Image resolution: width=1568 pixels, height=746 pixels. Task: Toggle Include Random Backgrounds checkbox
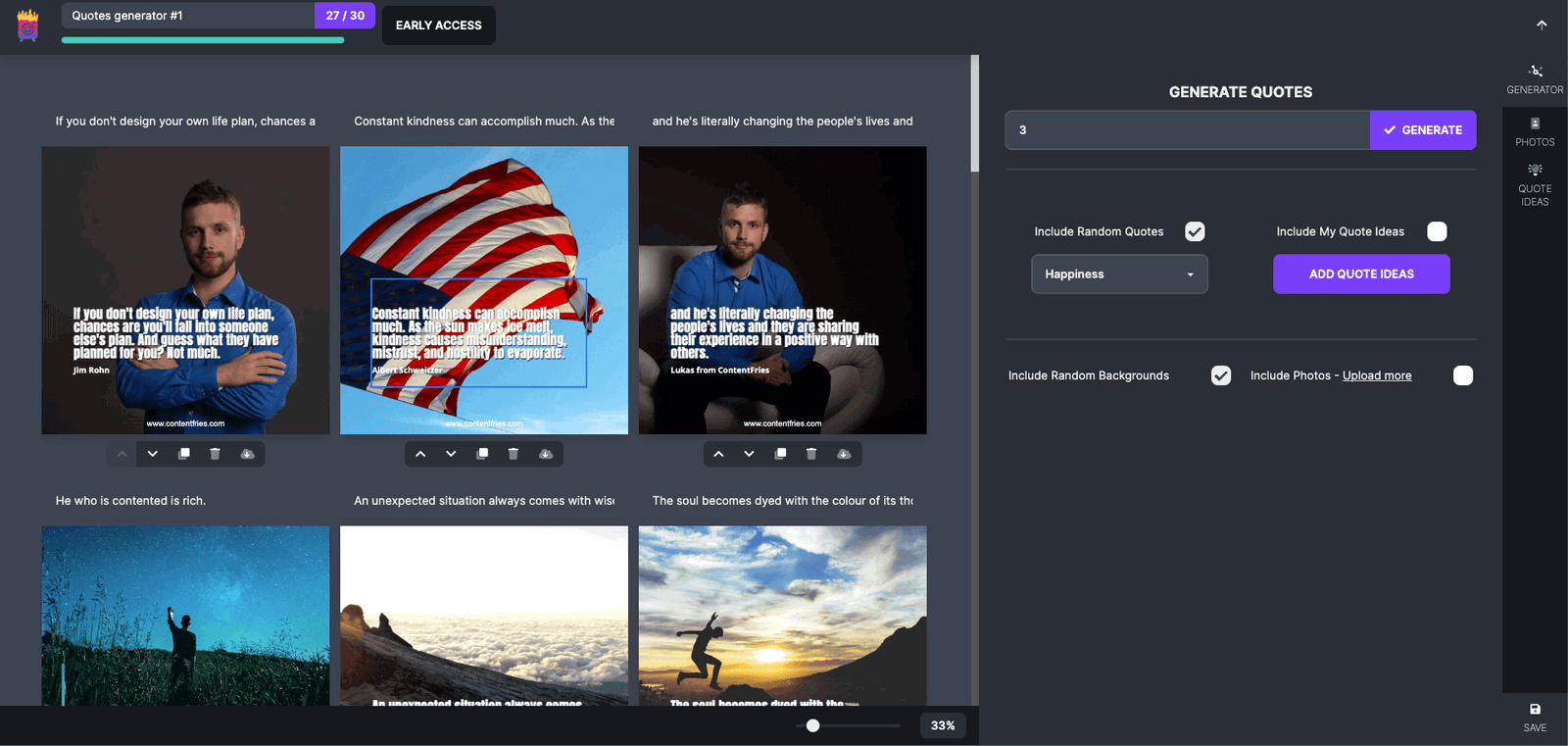[1221, 375]
